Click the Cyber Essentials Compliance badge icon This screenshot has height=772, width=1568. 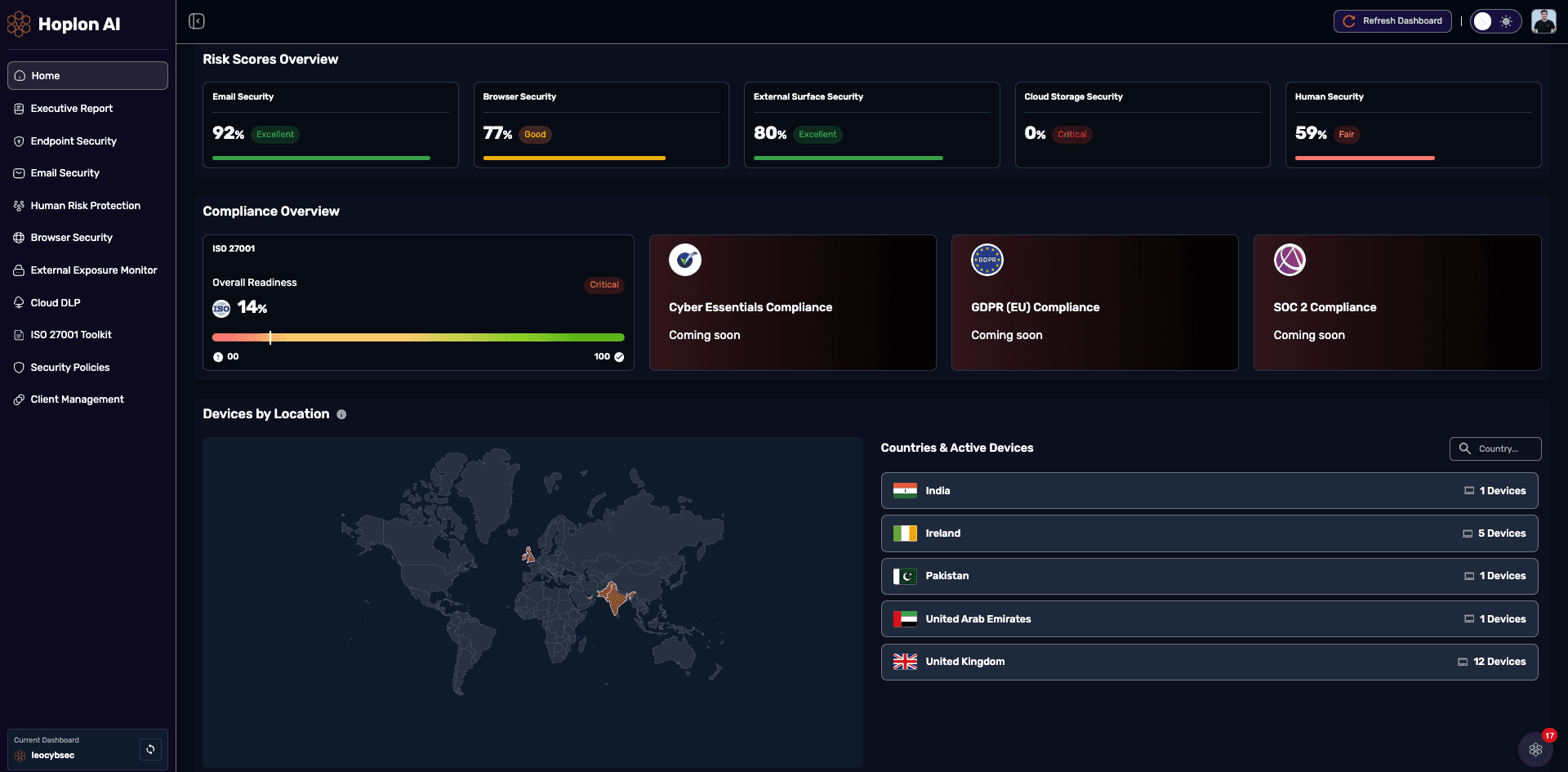click(684, 261)
